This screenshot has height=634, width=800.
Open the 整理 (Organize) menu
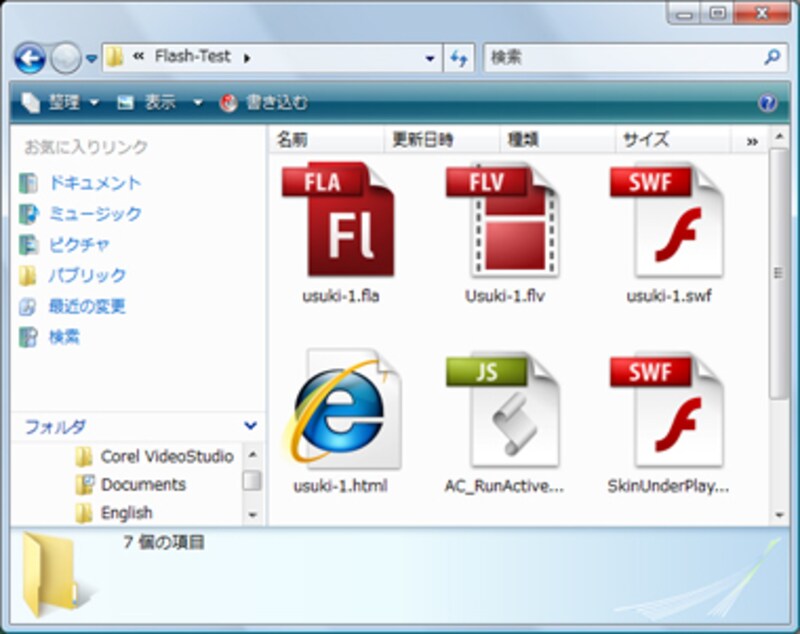pyautogui.click(x=60, y=103)
